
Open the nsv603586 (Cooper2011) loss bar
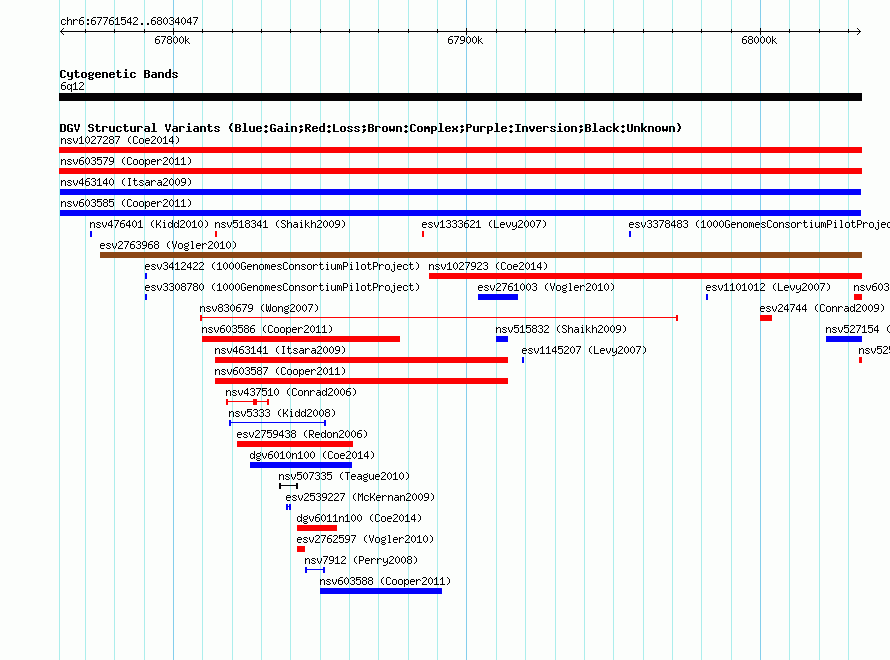point(301,339)
